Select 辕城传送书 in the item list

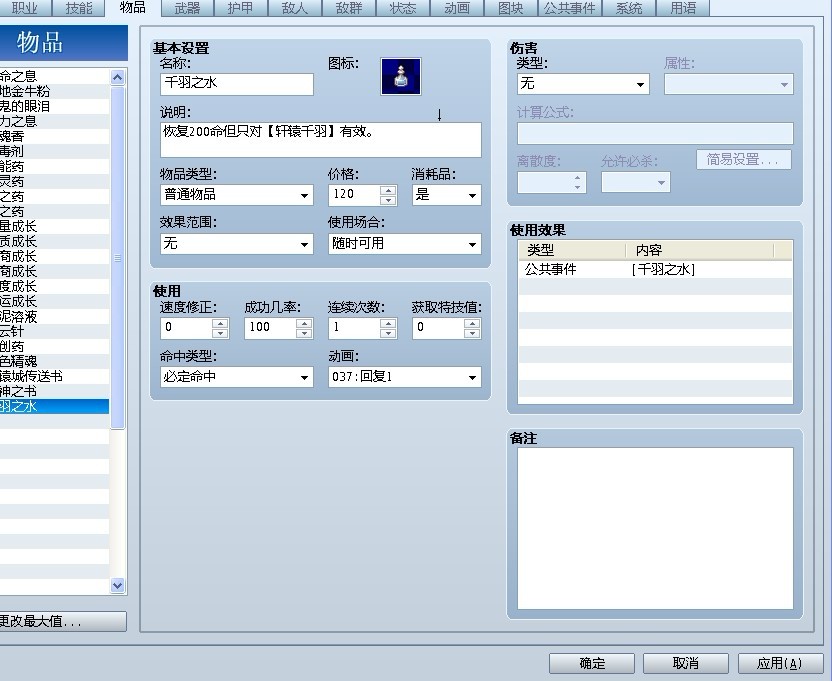pos(55,376)
